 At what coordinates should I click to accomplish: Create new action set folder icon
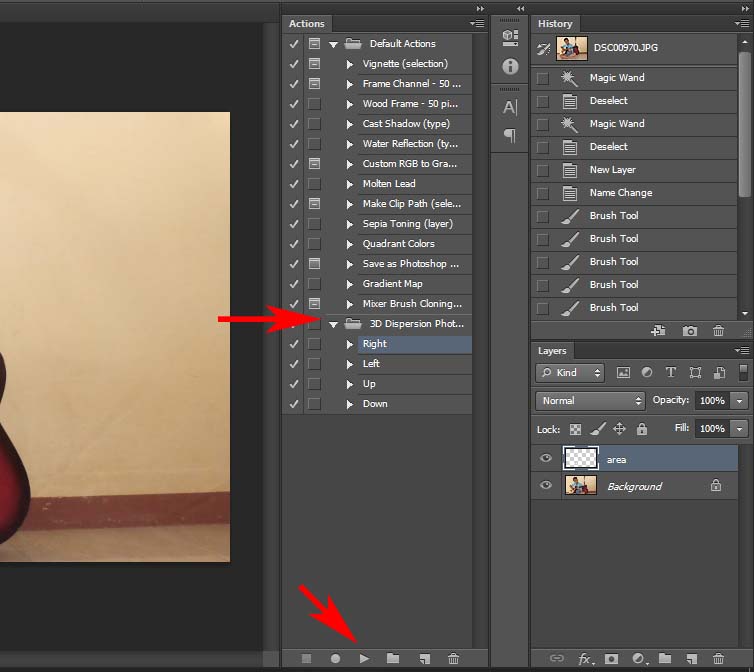393,658
